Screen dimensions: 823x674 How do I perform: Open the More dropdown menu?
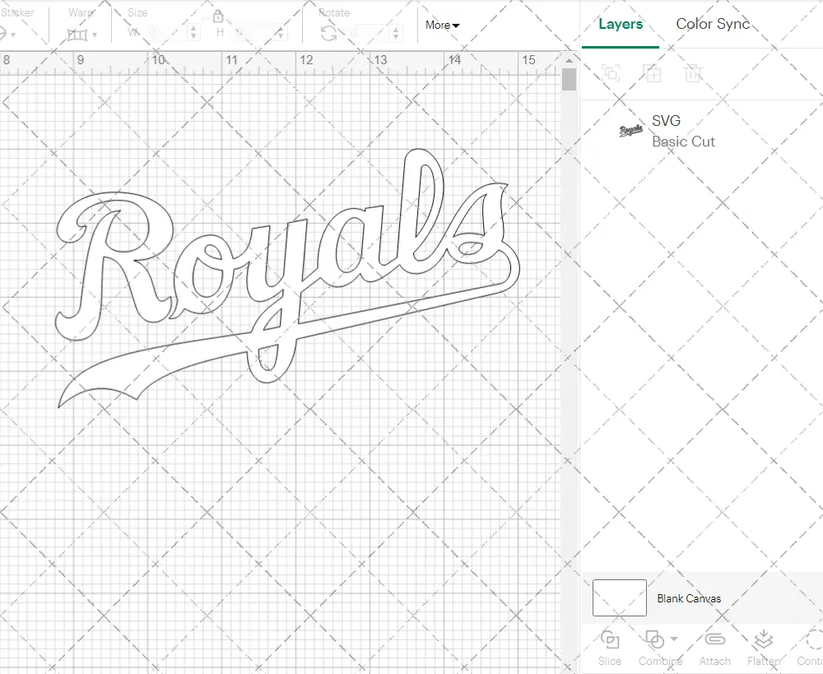442,25
